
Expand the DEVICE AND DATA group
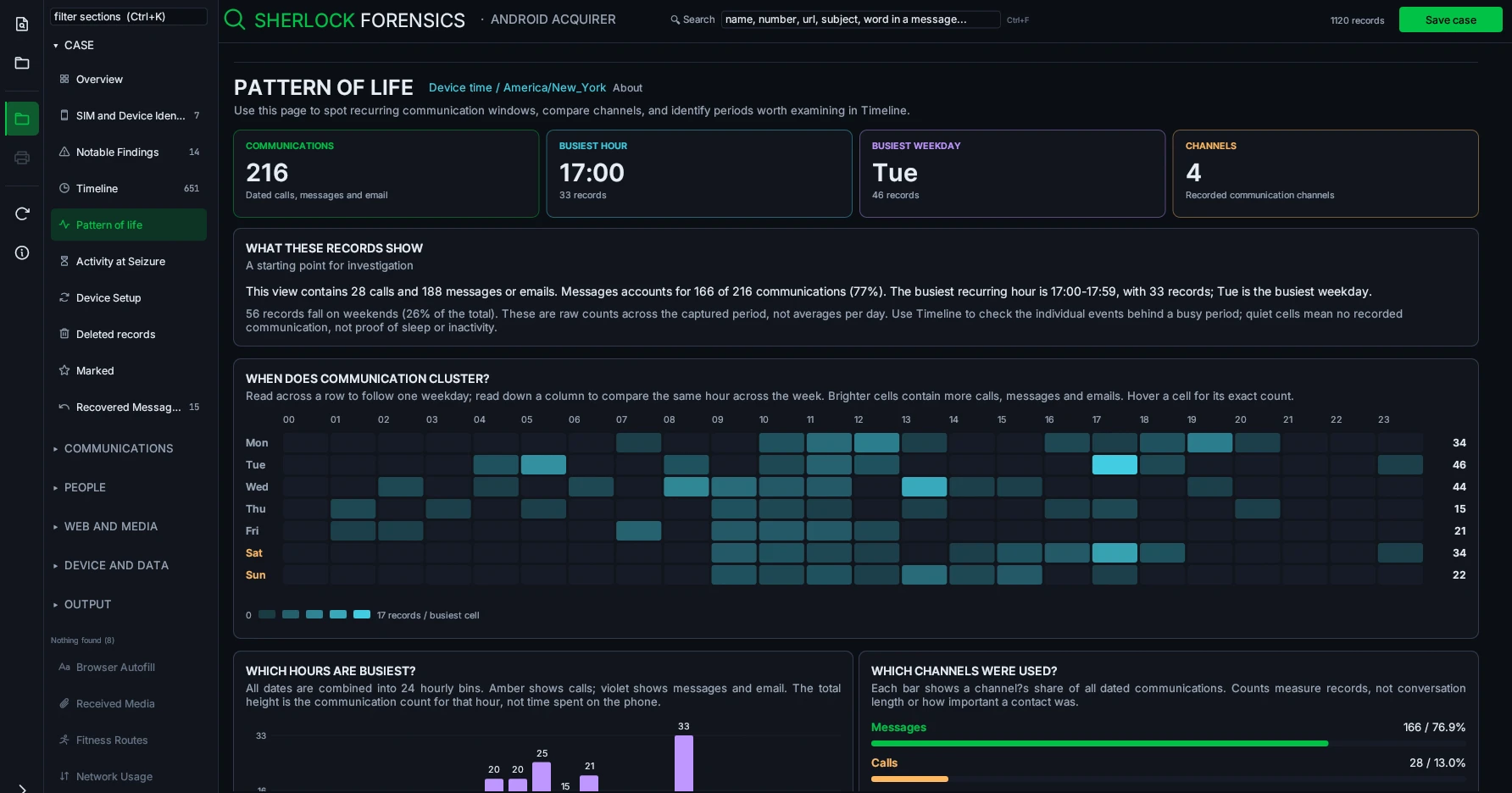(110, 565)
